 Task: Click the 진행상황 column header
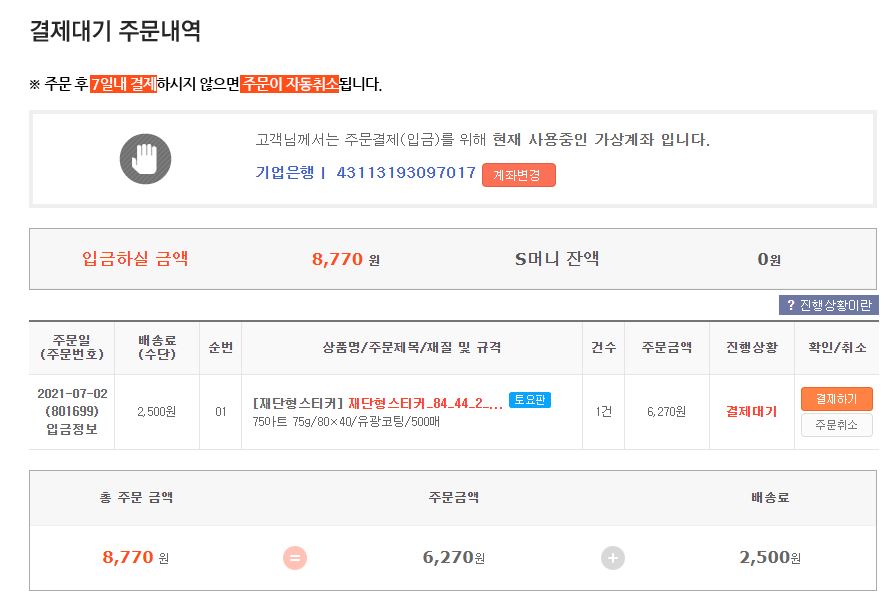coord(751,347)
